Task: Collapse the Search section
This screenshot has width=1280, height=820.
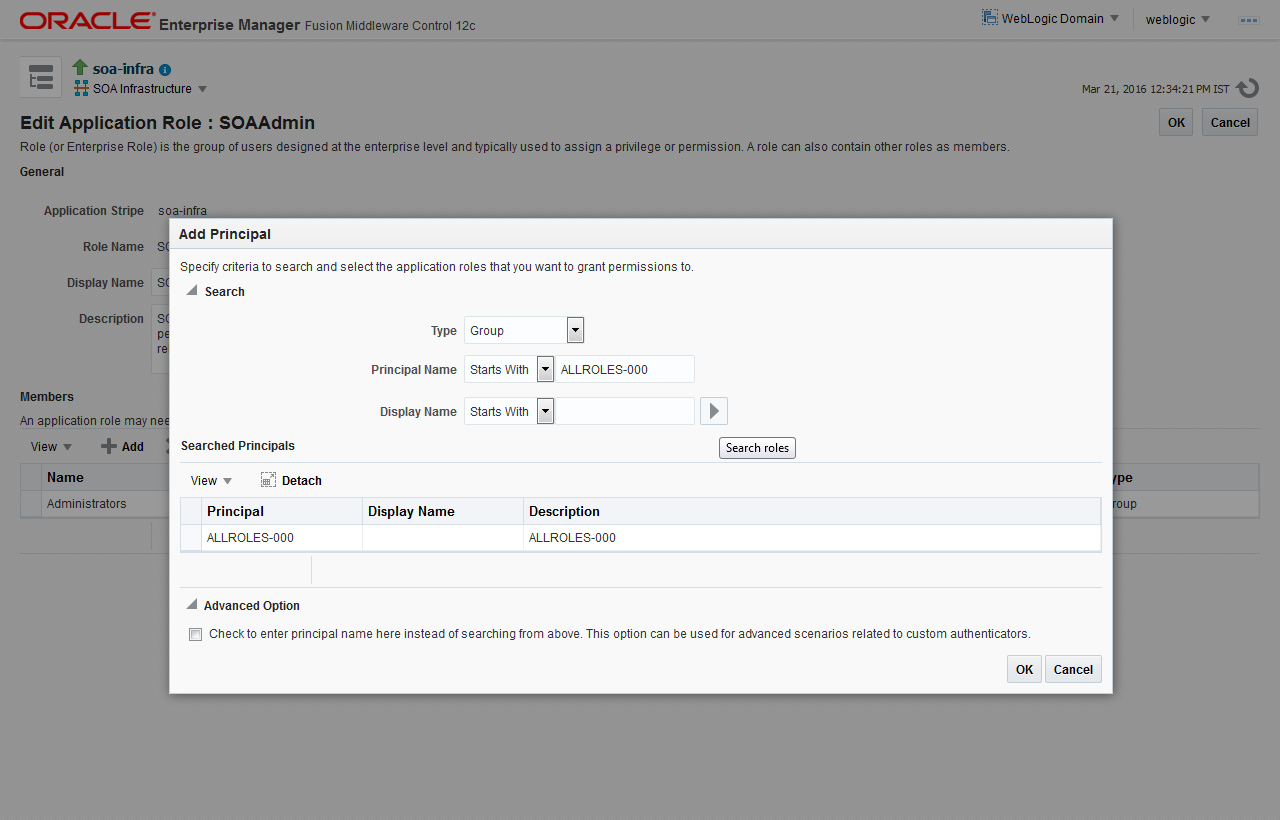Action: [192, 291]
